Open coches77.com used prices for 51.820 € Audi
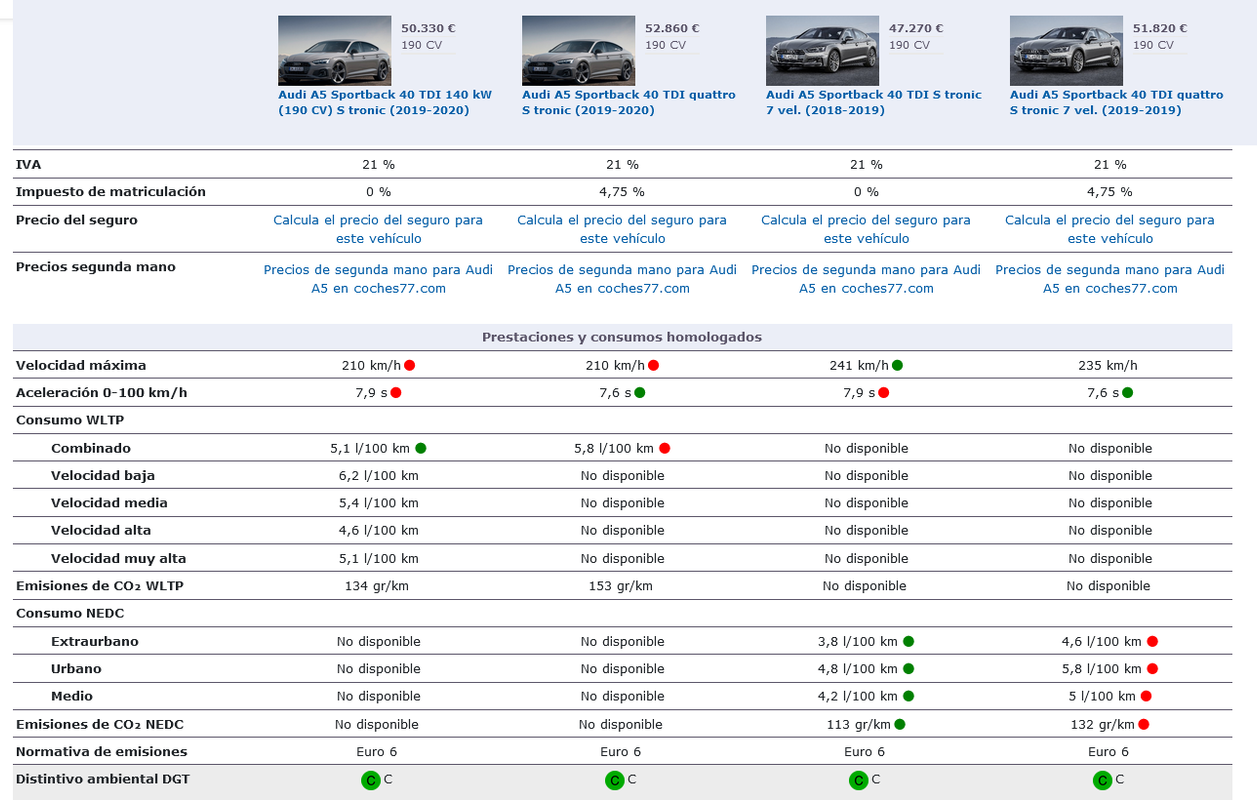This screenshot has width=1257, height=800. tap(1110, 279)
